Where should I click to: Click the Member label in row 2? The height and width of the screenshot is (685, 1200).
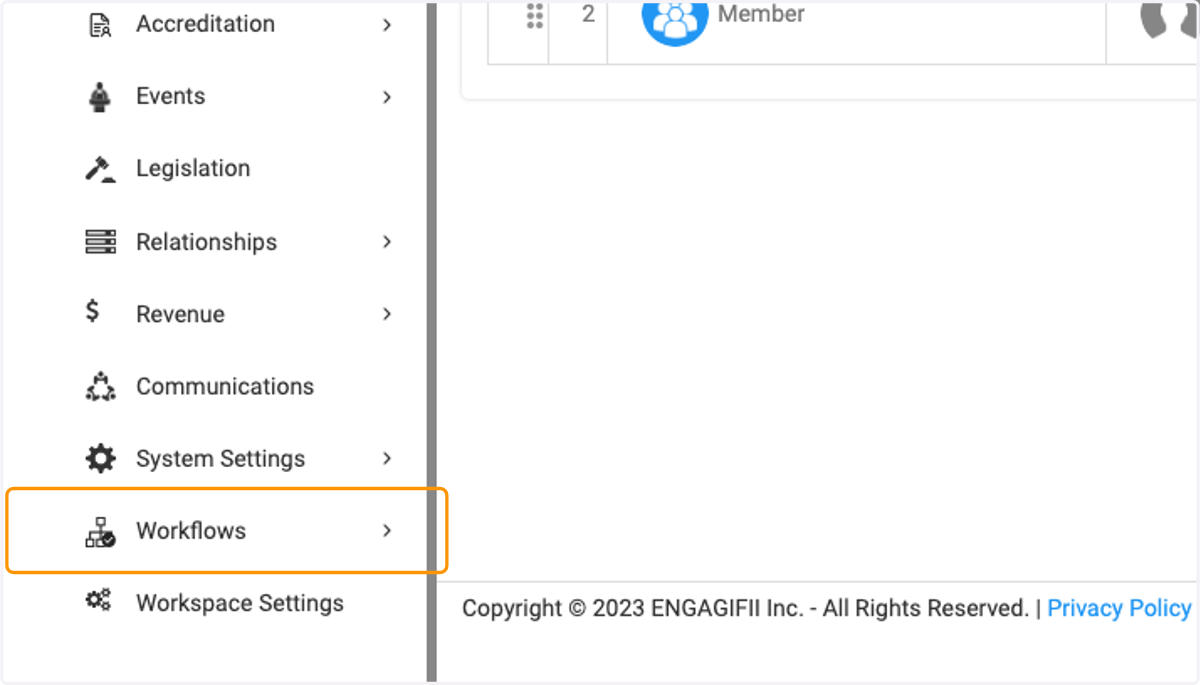coord(761,14)
